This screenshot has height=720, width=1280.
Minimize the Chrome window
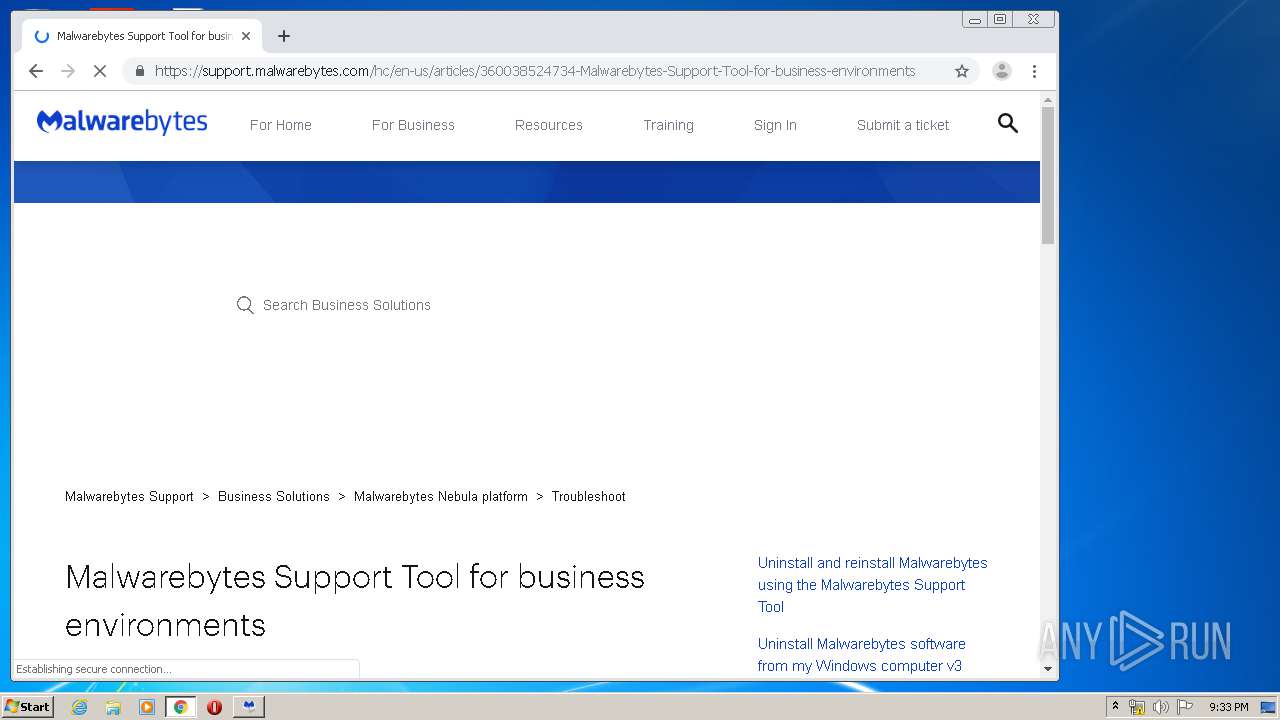coord(975,19)
